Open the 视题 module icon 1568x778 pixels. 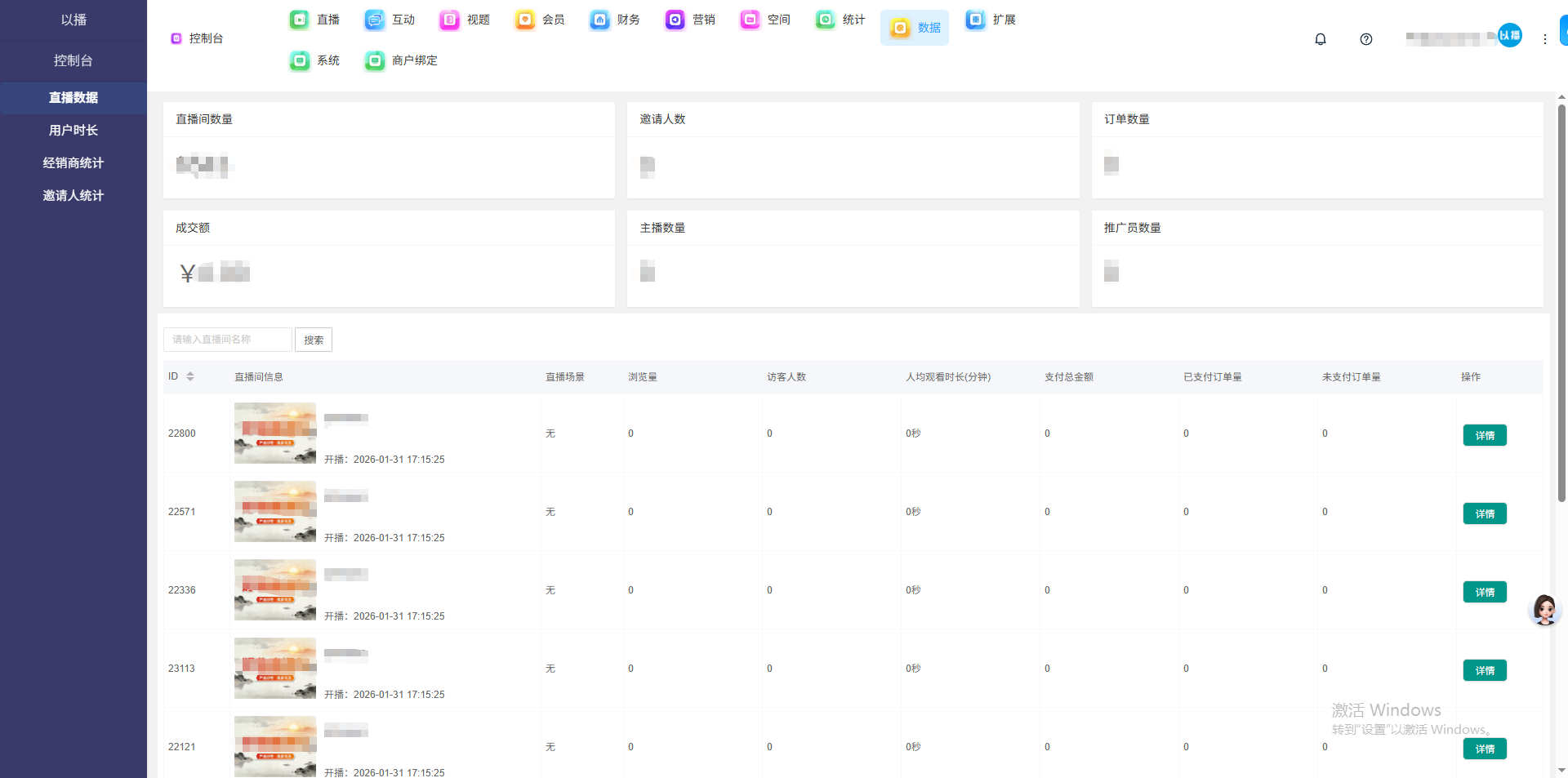(x=450, y=20)
